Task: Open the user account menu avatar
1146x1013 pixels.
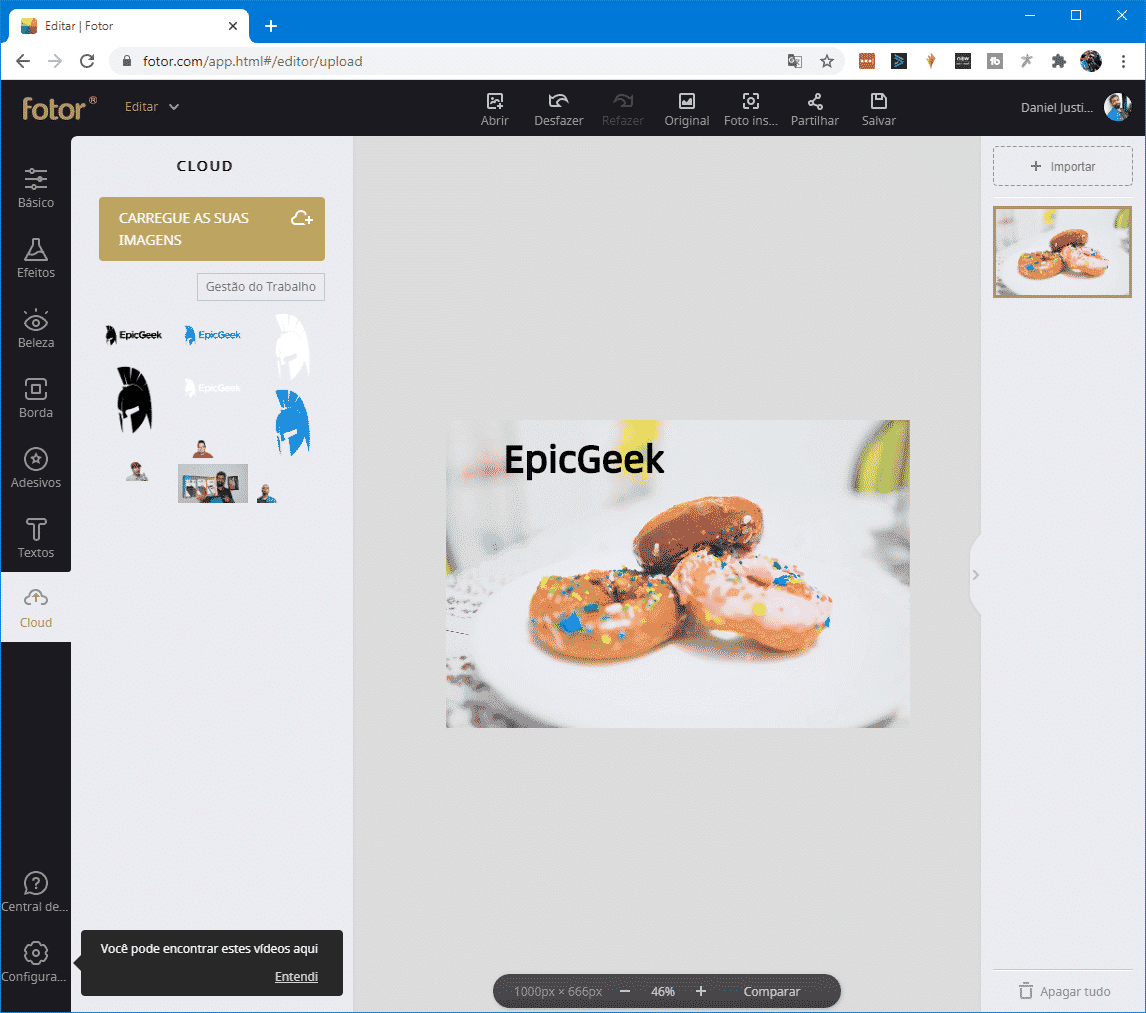Action: (1117, 107)
